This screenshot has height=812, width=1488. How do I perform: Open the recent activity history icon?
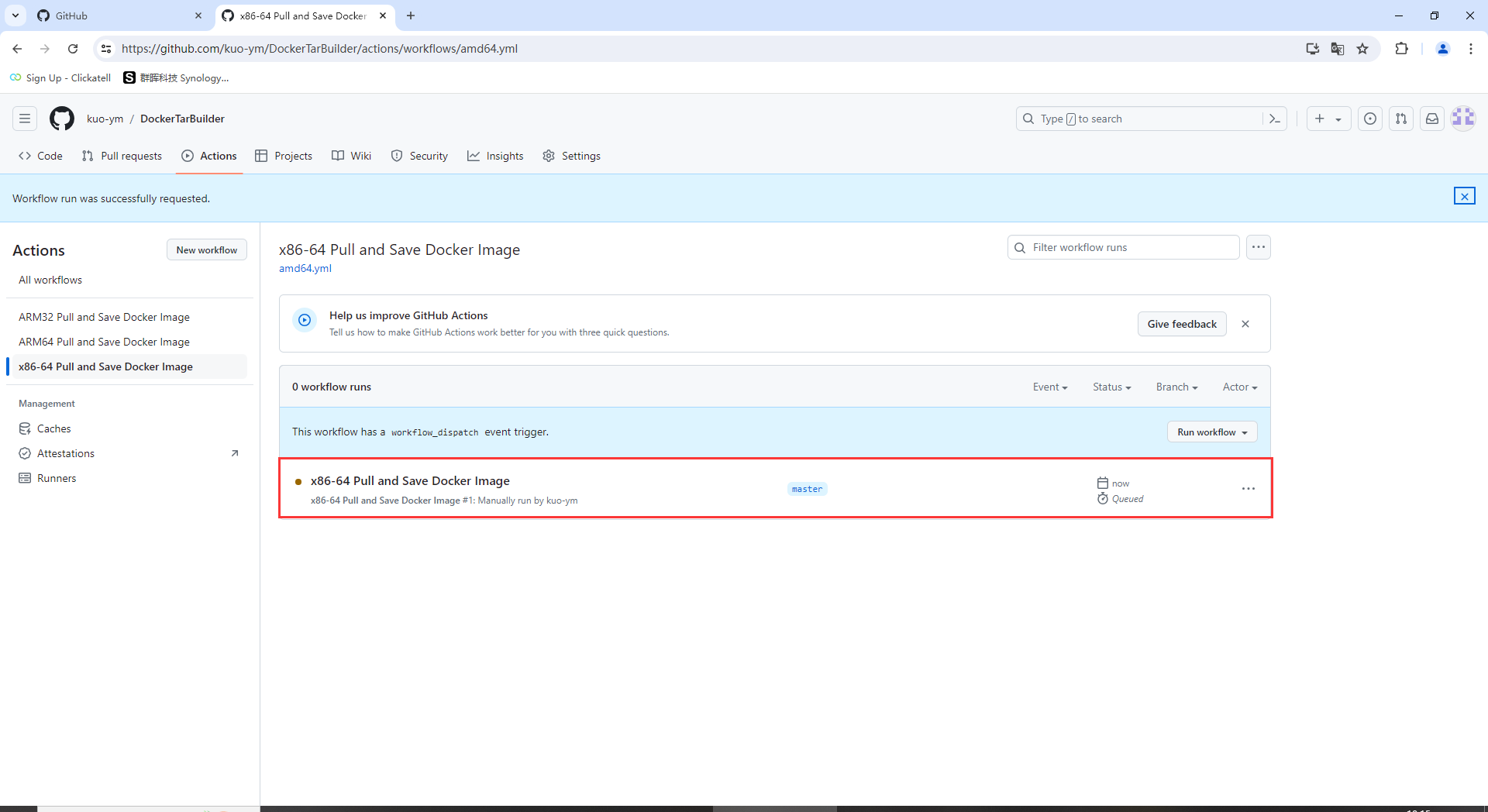point(1370,118)
